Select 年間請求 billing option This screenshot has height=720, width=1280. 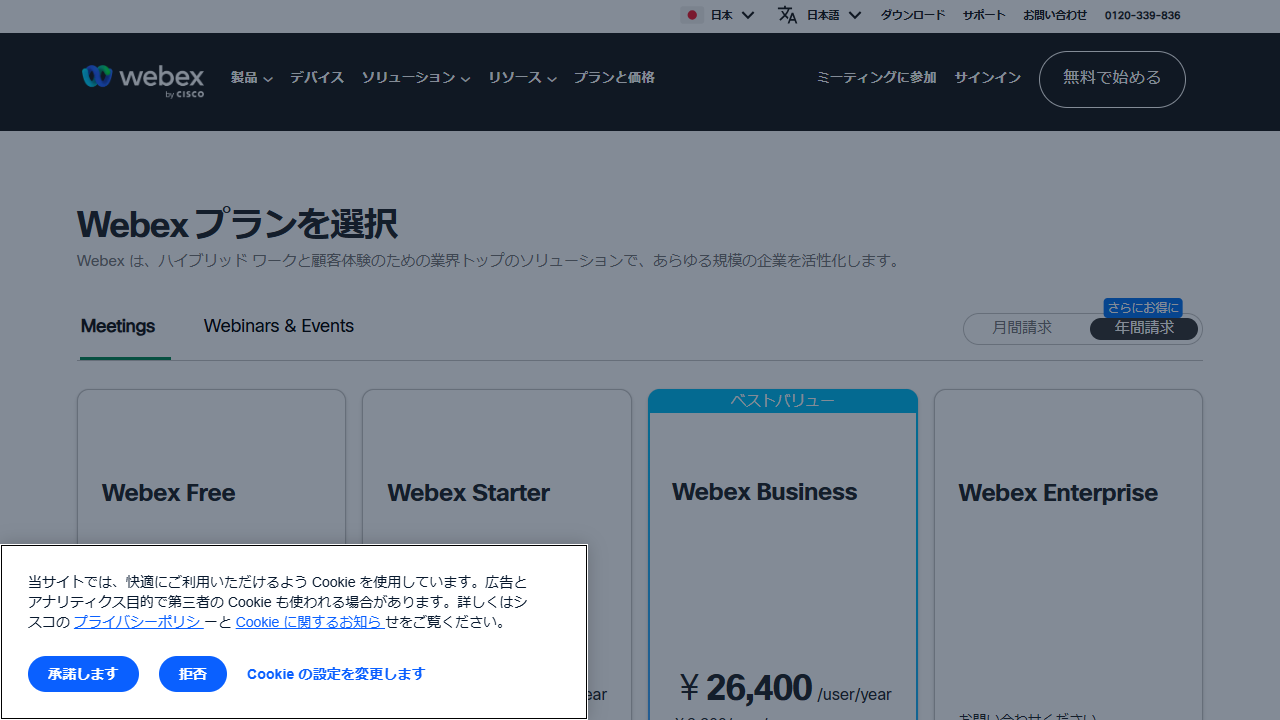tap(1144, 328)
